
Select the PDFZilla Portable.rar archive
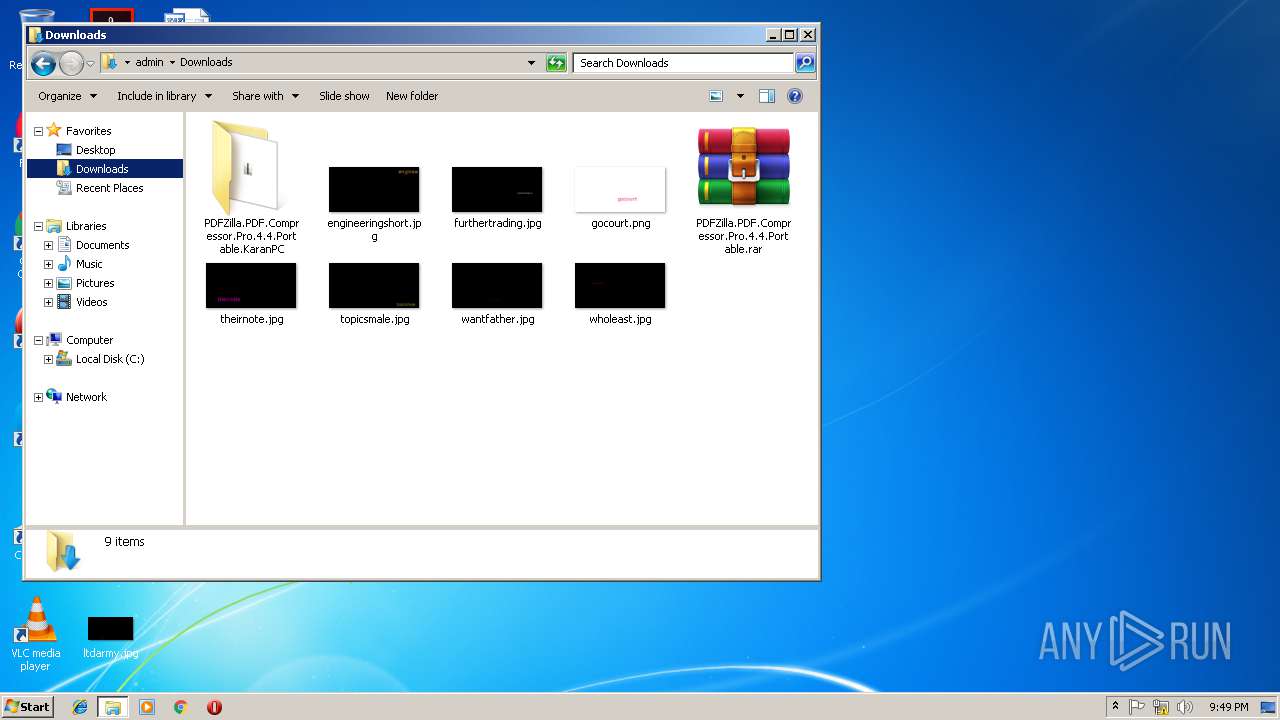pyautogui.click(x=743, y=188)
